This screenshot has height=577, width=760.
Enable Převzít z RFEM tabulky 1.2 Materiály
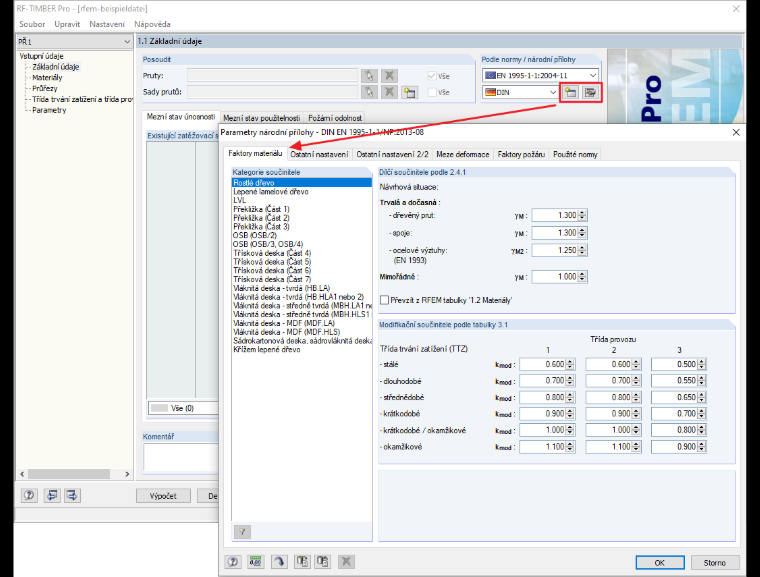pos(384,300)
